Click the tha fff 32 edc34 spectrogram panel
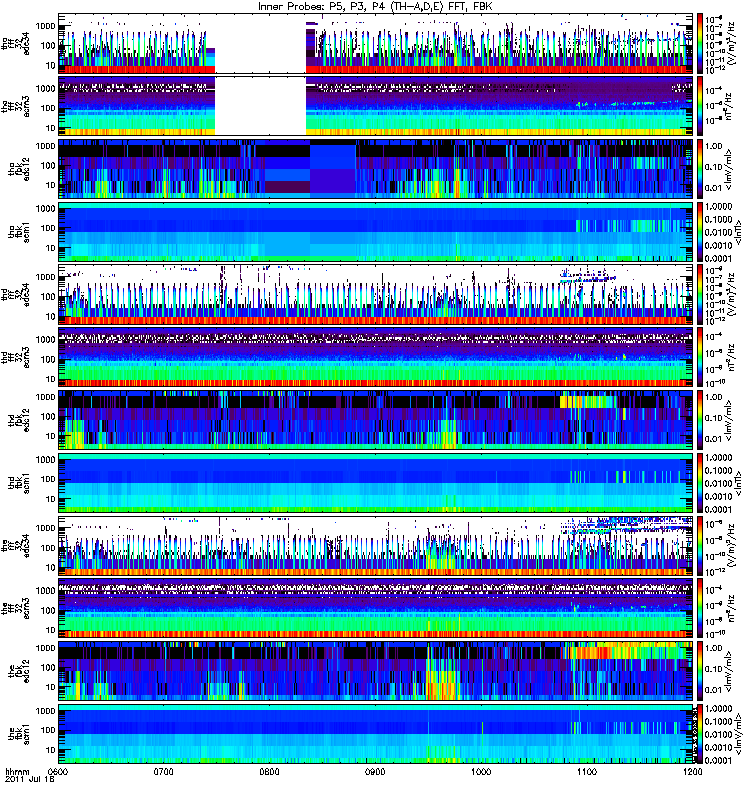The image size is (750, 800). [x=376, y=43]
